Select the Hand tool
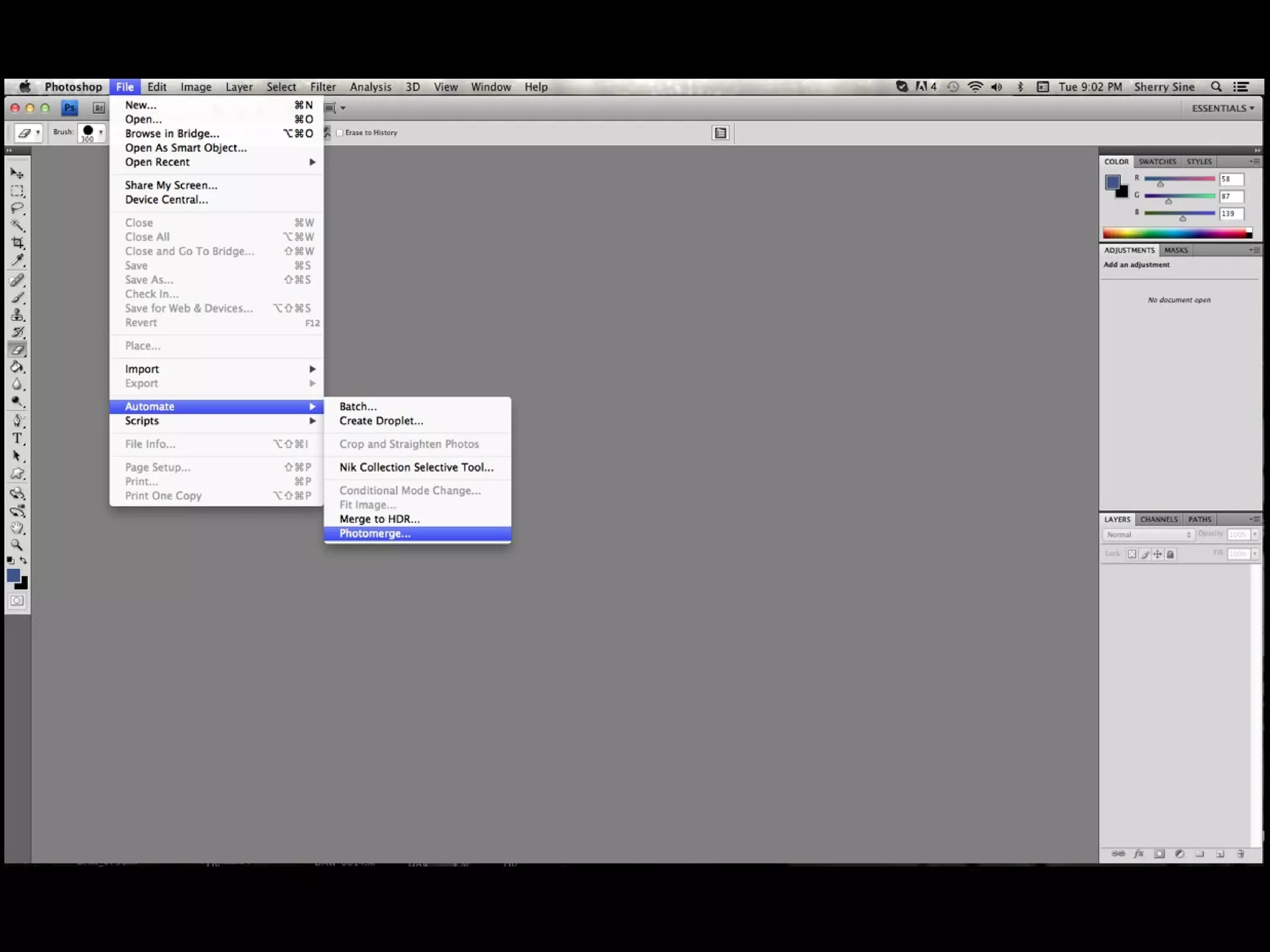The image size is (1270, 952). point(17,528)
